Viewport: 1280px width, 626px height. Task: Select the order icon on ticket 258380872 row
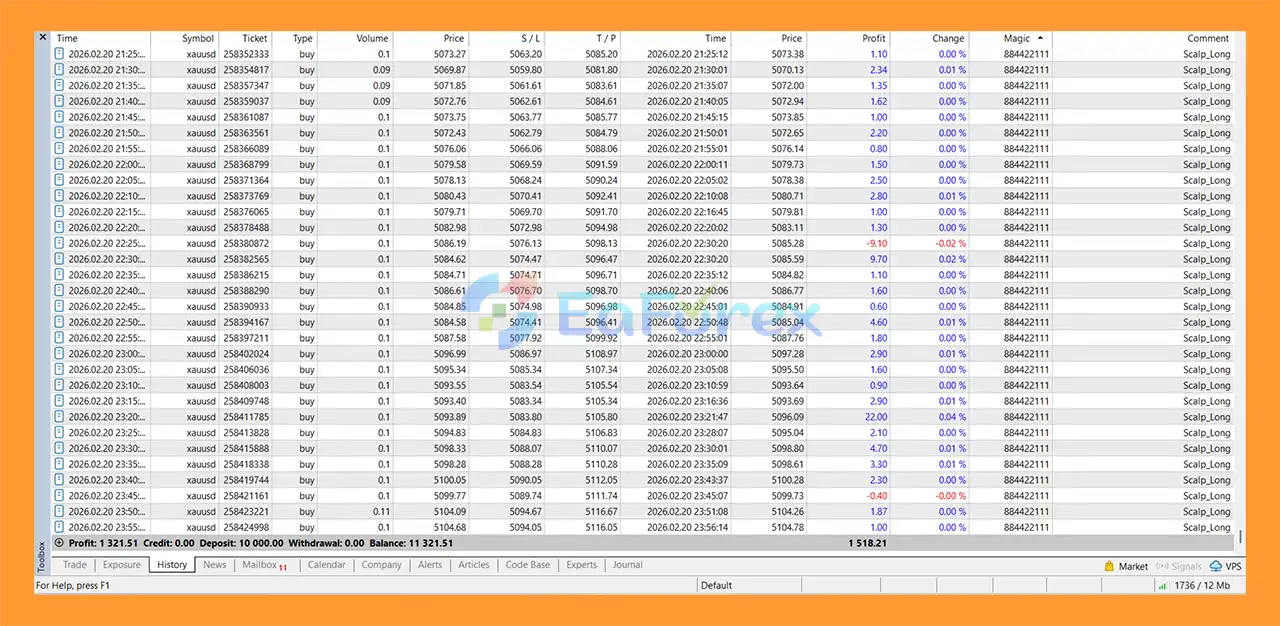pyautogui.click(x=59, y=243)
